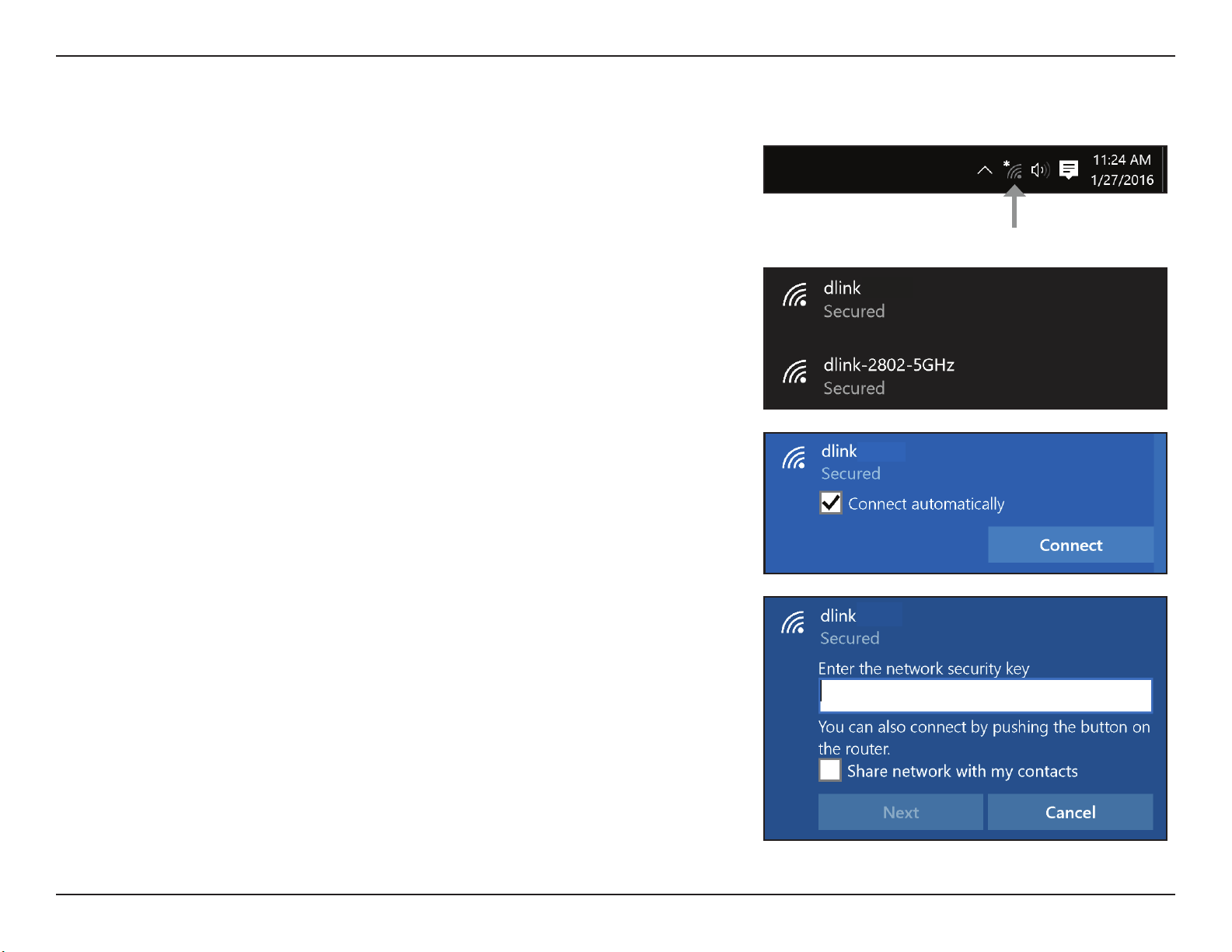
Task: Open the volume speaker icon in taskbar
Action: [x=1040, y=169]
